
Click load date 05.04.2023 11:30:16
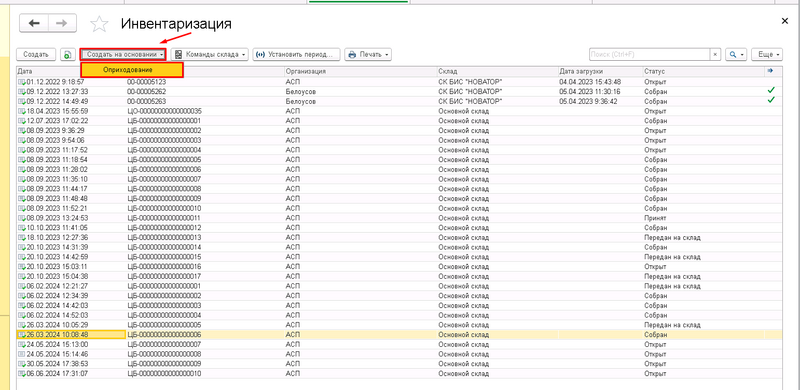(590, 92)
